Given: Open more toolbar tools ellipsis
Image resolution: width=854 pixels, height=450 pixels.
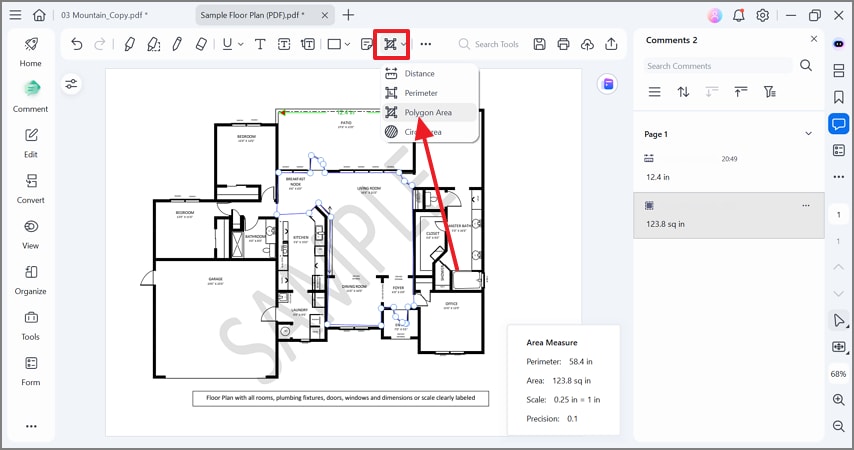Looking at the screenshot, I should coord(426,44).
